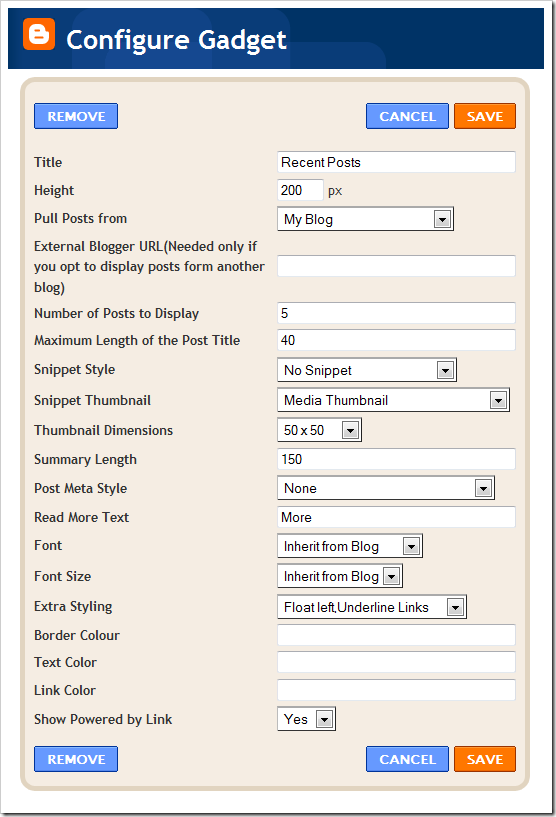Click the top SAVE button
The width and height of the screenshot is (556, 817).
tap(485, 116)
